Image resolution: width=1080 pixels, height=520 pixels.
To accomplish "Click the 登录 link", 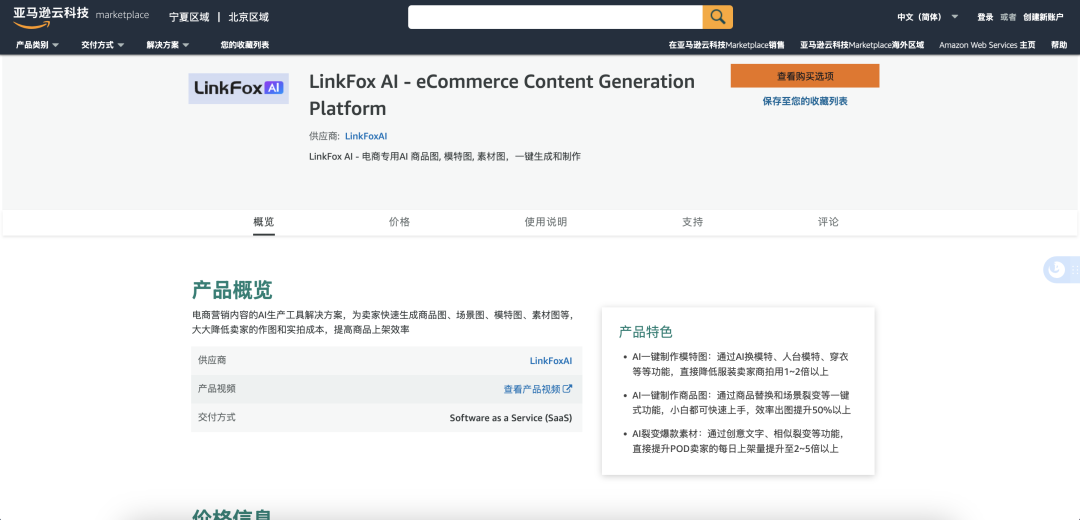I will click(985, 17).
